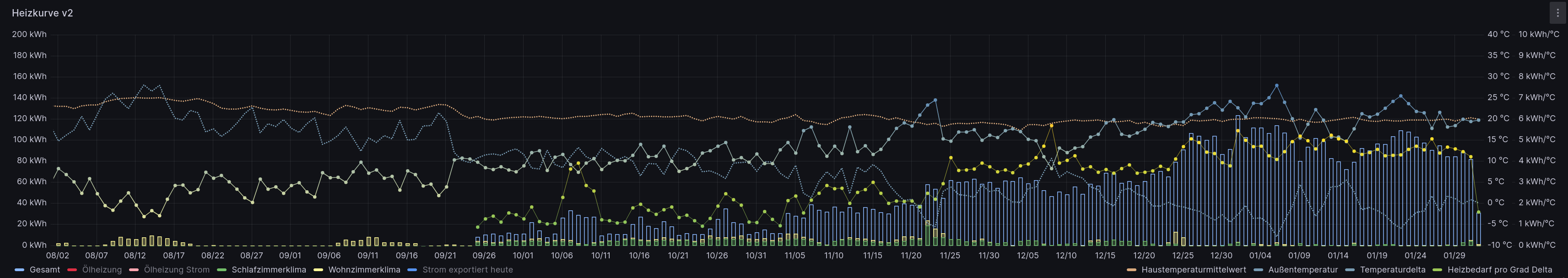Show the Ölheizung series via legend
Viewport: 1568px width, 278px height.
(x=102, y=269)
